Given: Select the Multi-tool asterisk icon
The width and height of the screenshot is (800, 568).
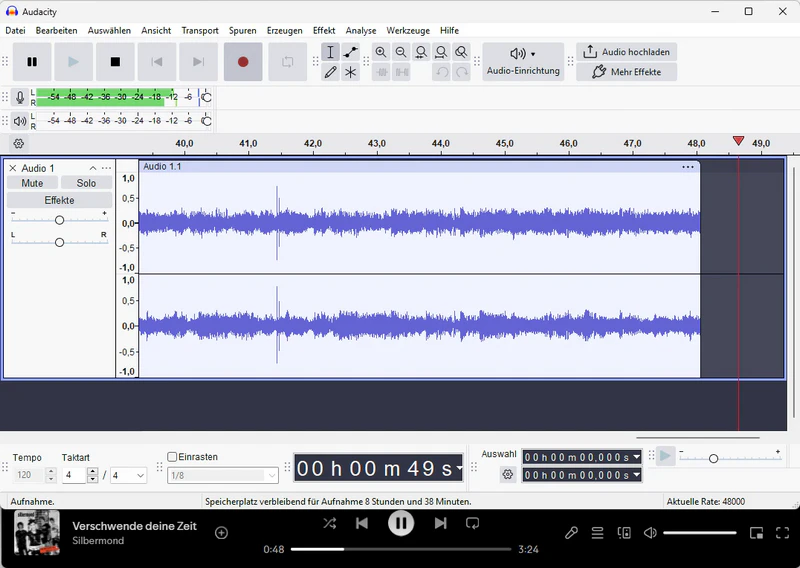Looking at the screenshot, I should [x=351, y=72].
